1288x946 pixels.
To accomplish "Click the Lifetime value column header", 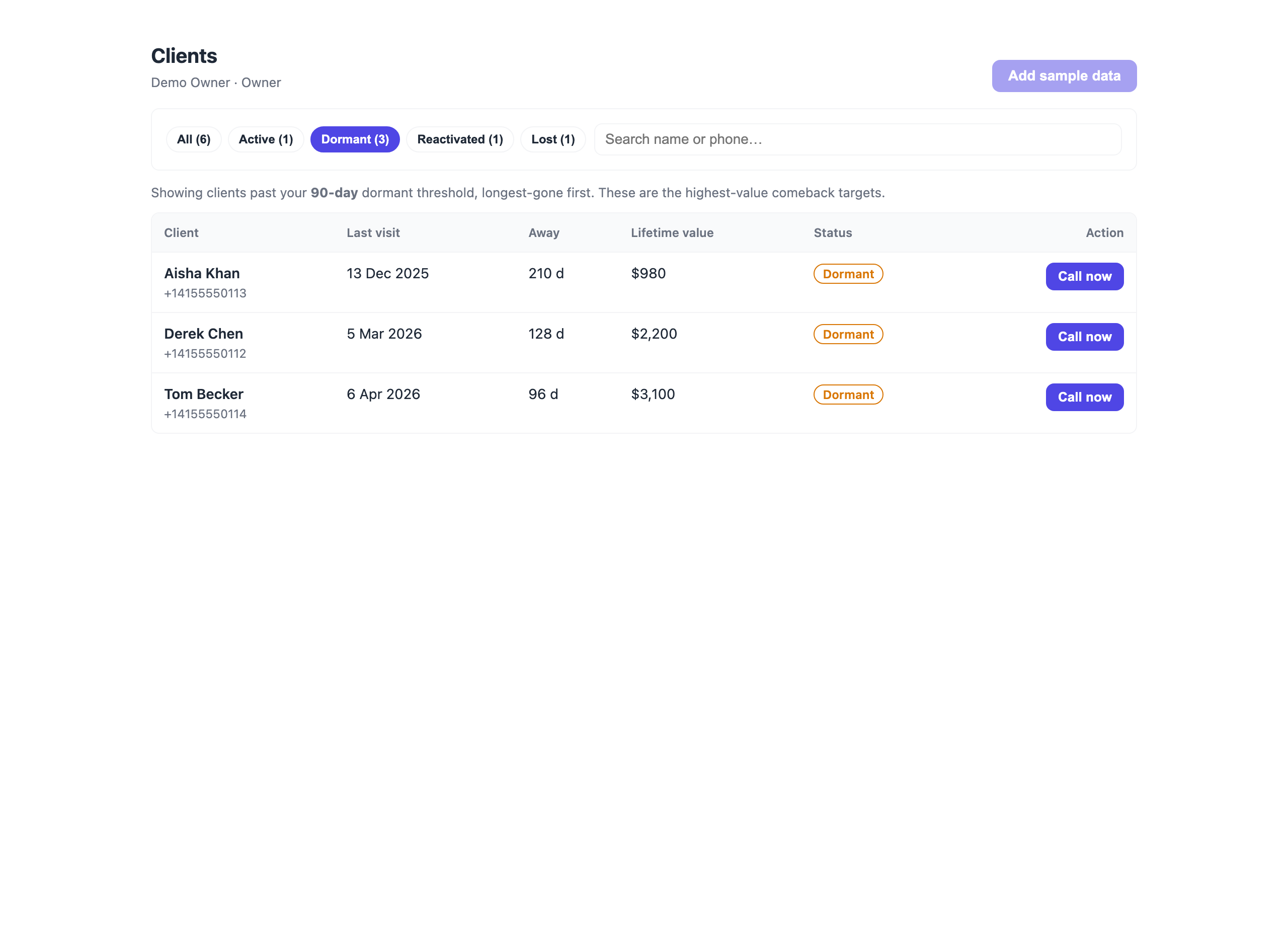I will [672, 232].
